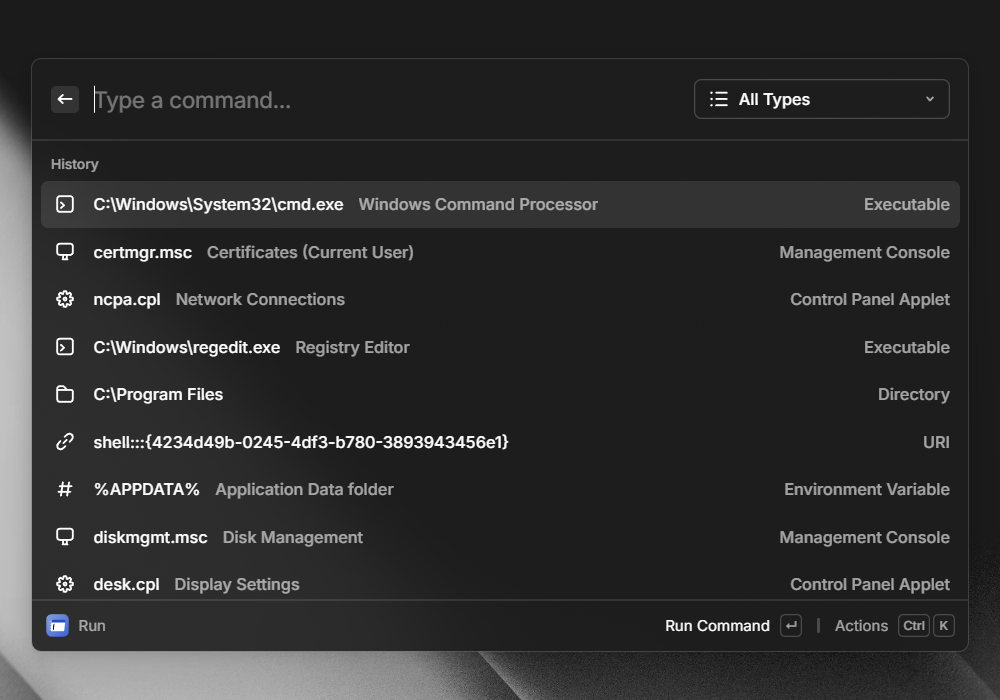Click the chevron arrow on All Types dropdown
Screen dimensions: 1000x700
[x=930, y=99]
